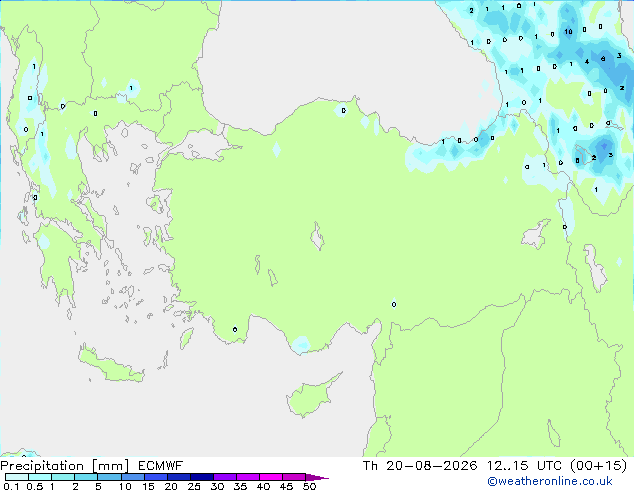
Task: Click the 40–45 mm magenta swatch
Action: point(271,477)
